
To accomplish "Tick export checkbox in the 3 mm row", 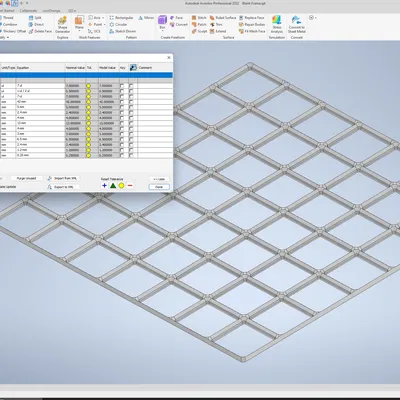I will click(131, 134).
